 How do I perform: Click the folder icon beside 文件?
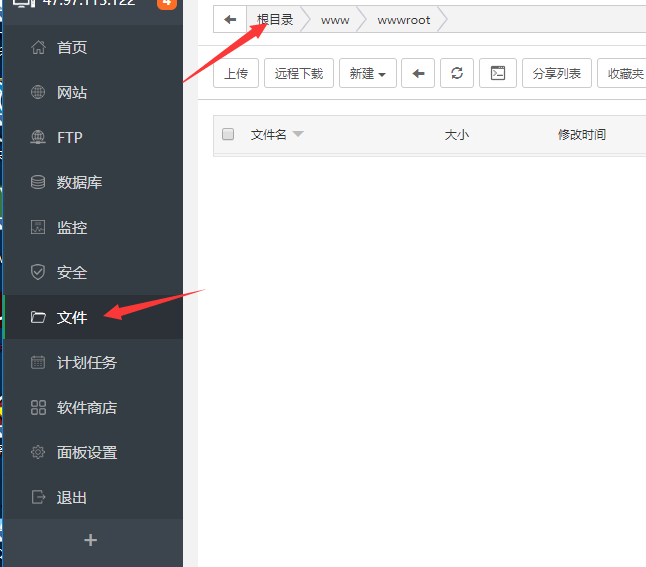[38, 317]
